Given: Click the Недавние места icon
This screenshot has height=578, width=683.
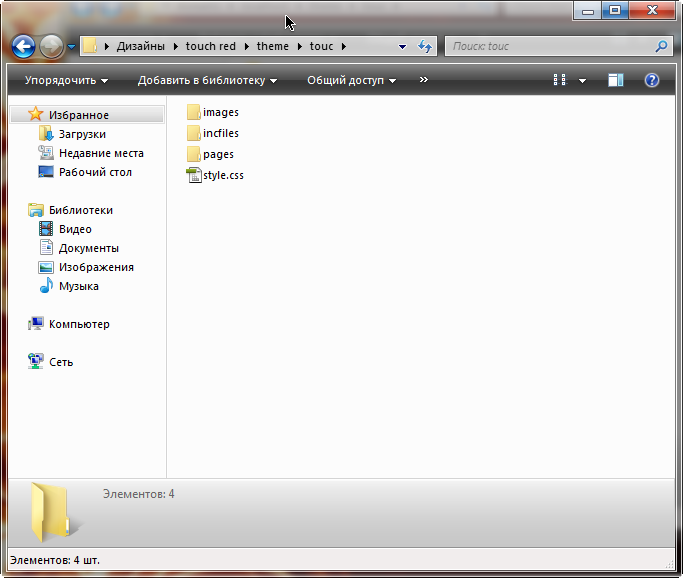Looking at the screenshot, I should 46,153.
